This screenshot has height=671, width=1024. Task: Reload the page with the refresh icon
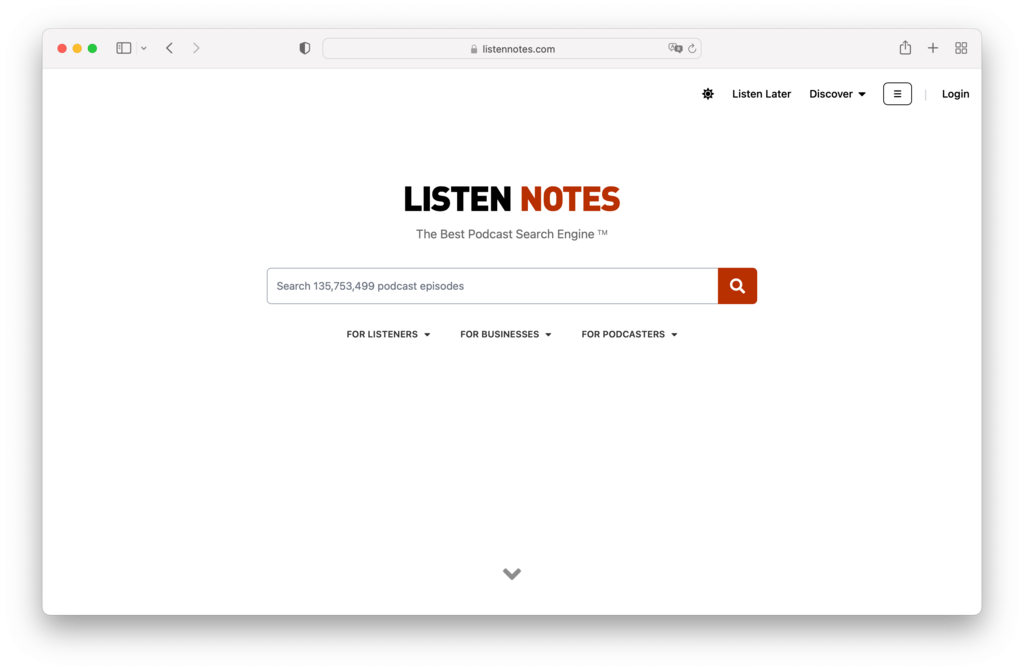click(x=692, y=48)
